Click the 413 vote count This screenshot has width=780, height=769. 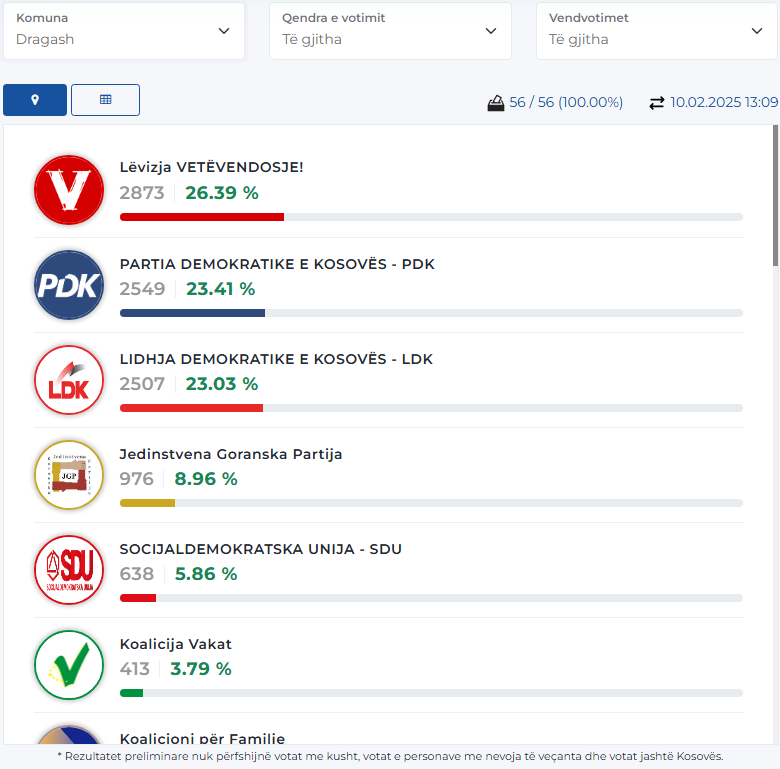pyautogui.click(x=135, y=669)
